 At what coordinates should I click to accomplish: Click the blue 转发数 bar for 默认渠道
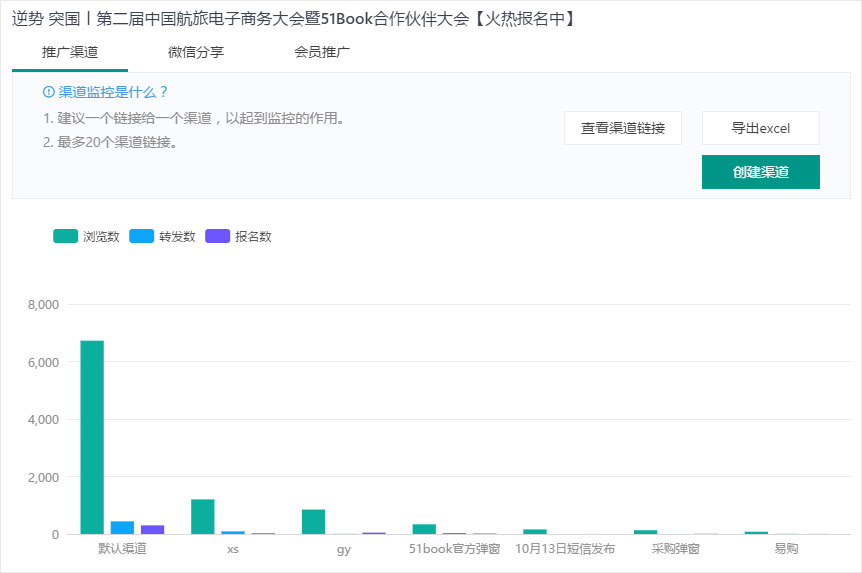[123, 528]
